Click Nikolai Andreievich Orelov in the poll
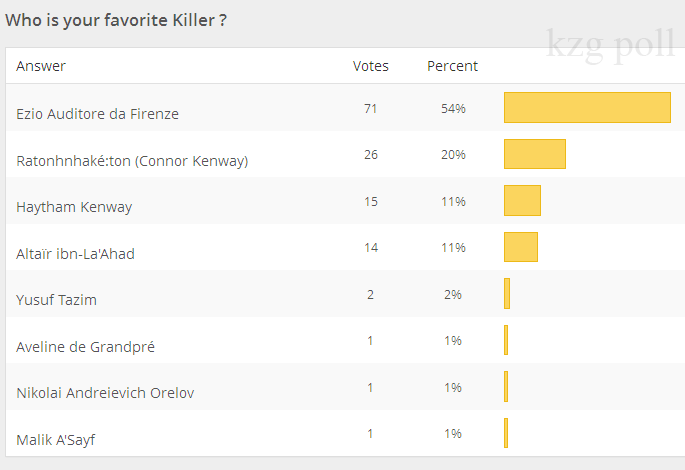 click(105, 393)
